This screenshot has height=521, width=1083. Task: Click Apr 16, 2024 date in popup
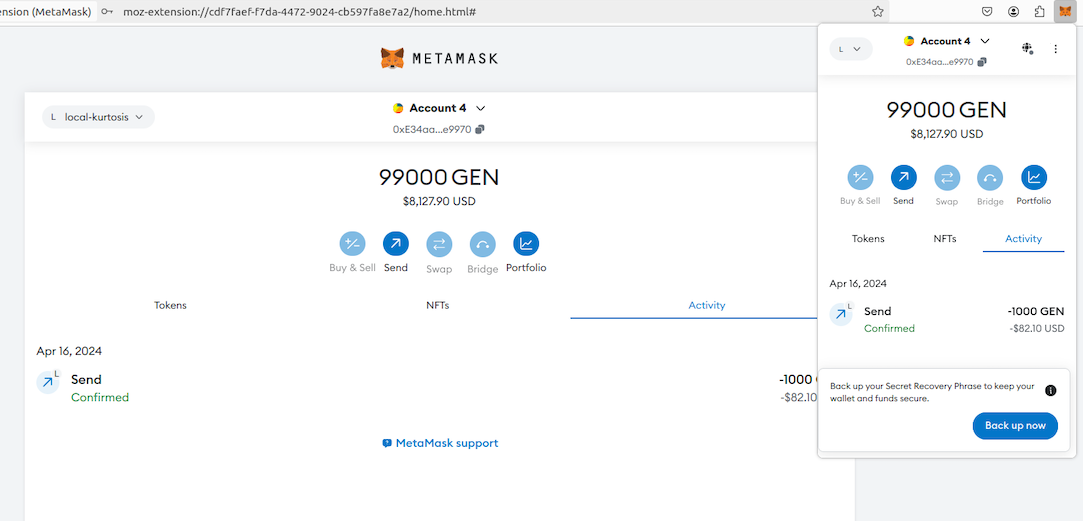click(x=858, y=283)
